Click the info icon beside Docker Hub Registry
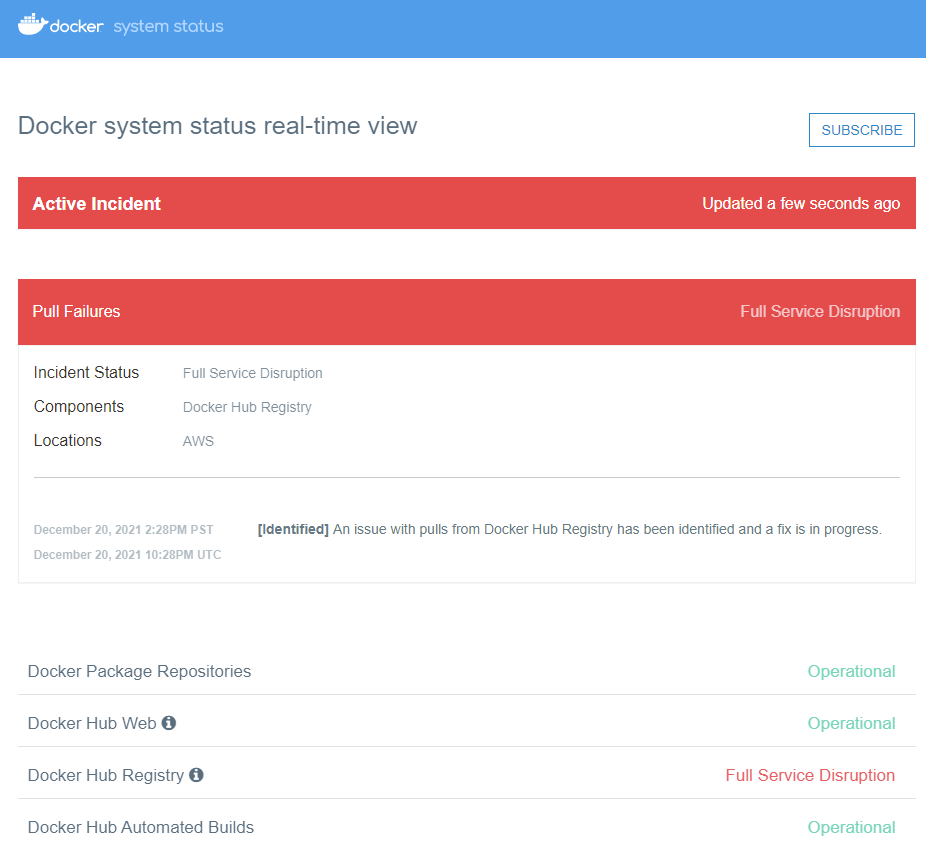Viewport: 926px width, 850px height. pos(196,775)
